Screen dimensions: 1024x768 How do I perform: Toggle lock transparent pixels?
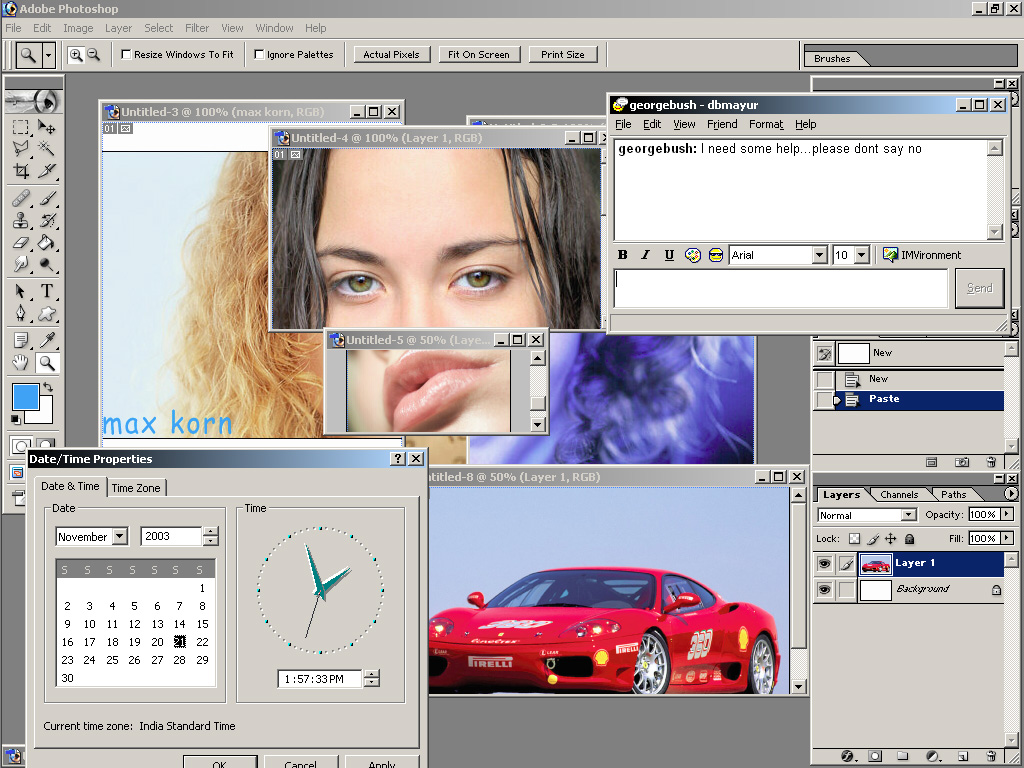click(854, 539)
